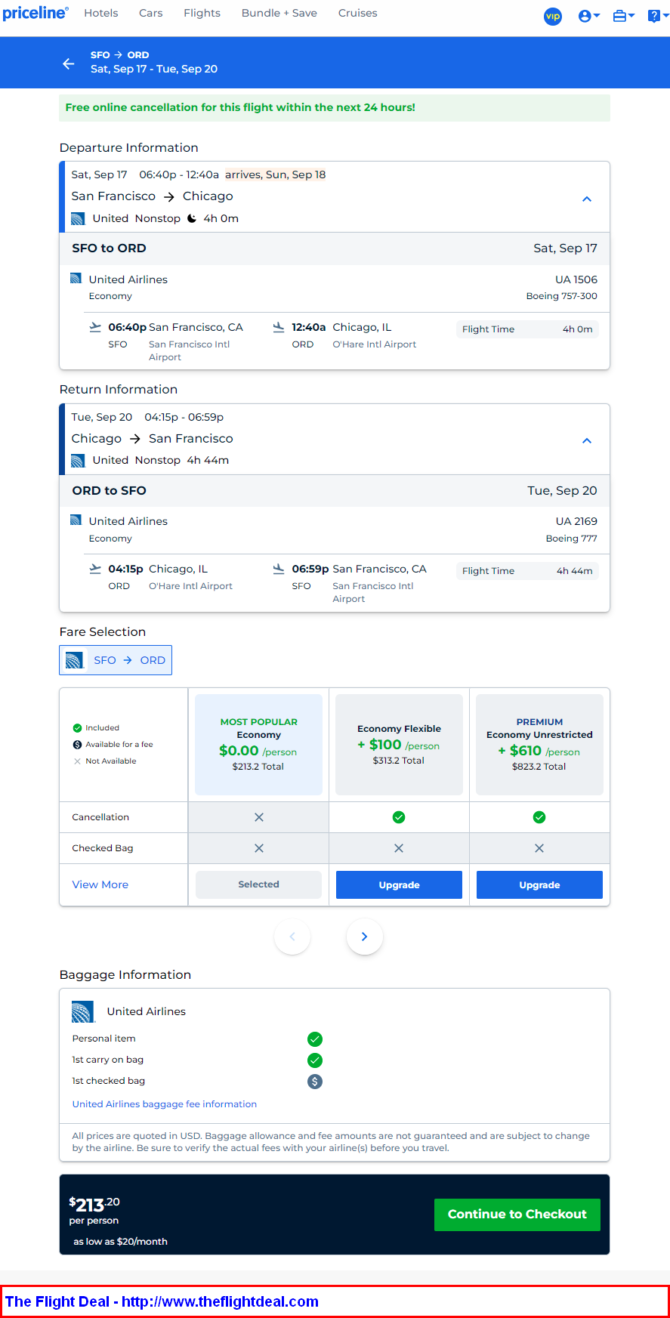
Task: Click the ORD takeoff plane icon on return
Action: pos(95,569)
